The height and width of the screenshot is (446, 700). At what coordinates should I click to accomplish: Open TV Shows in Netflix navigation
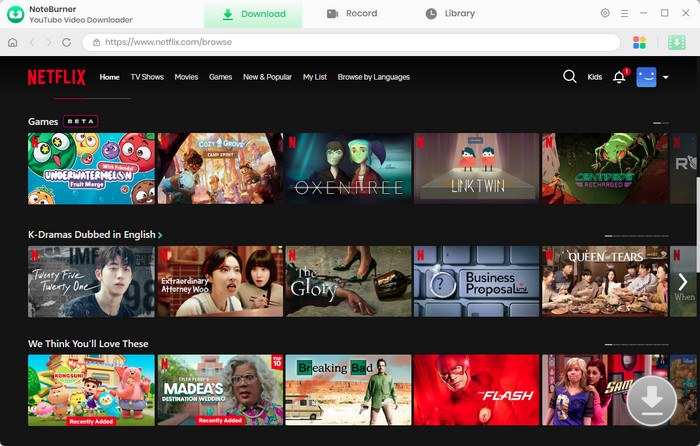[147, 77]
